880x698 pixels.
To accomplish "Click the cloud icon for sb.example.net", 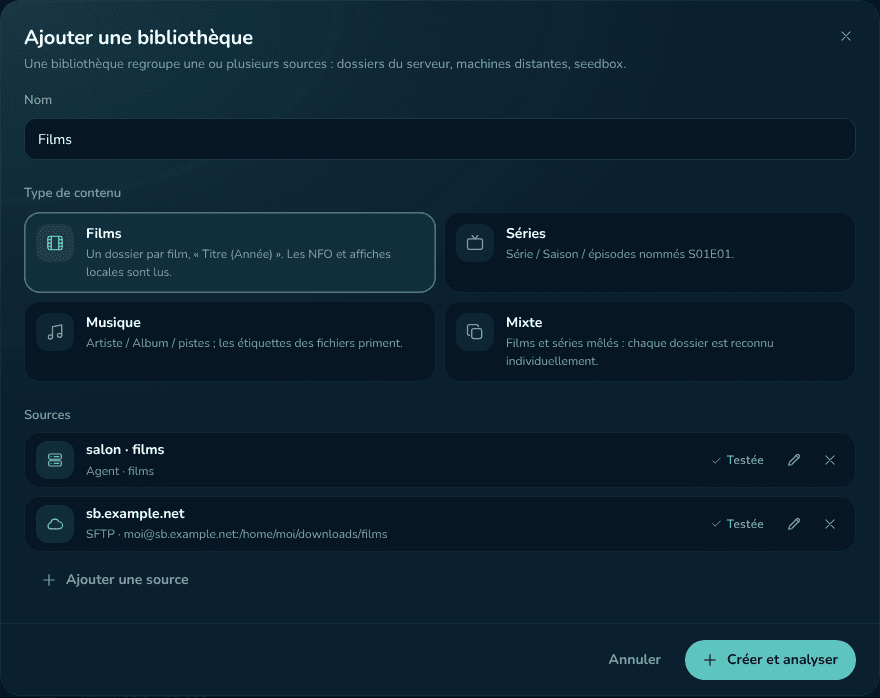I will coord(55,524).
